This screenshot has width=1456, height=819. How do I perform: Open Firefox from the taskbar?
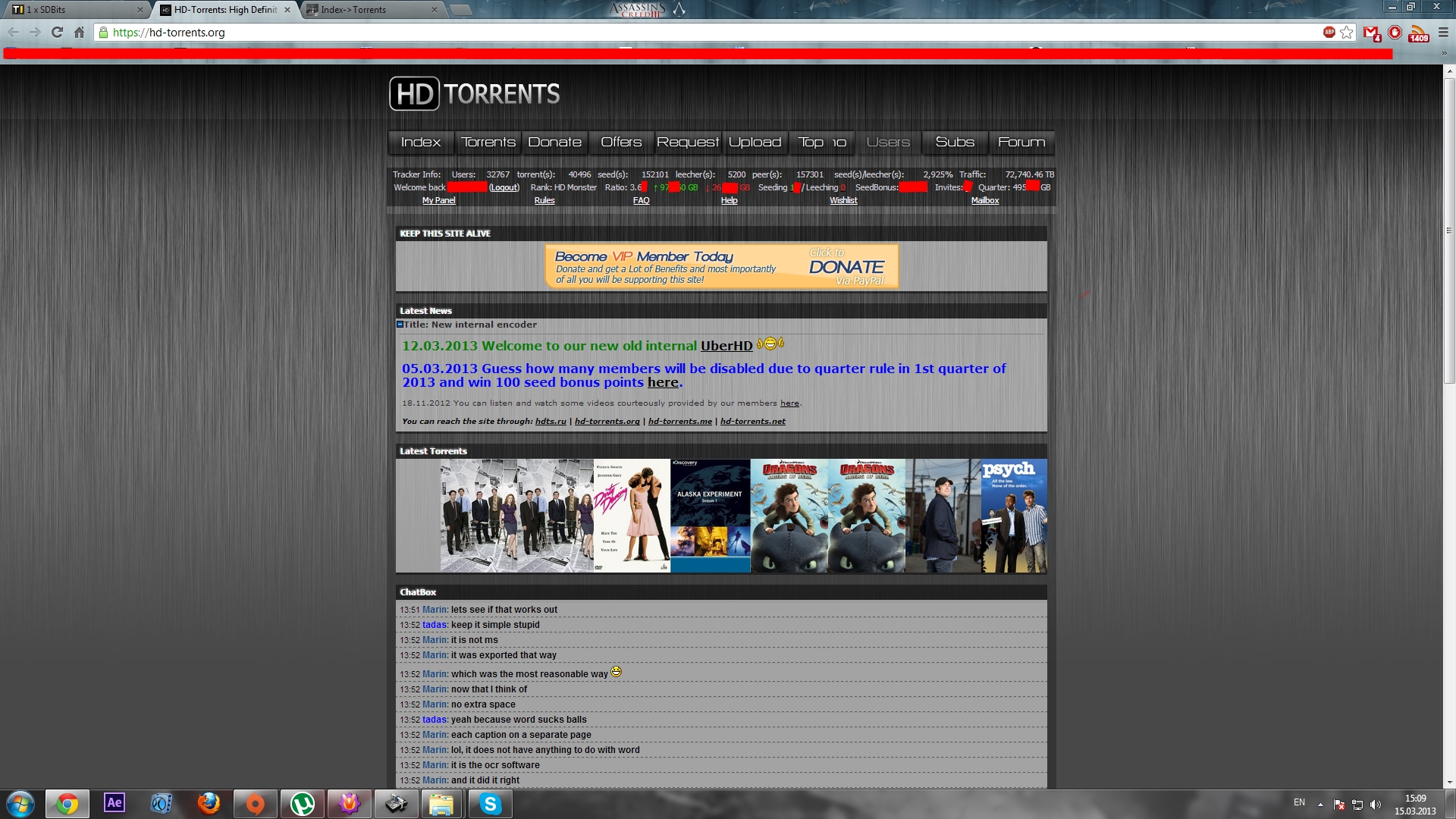pyautogui.click(x=209, y=804)
